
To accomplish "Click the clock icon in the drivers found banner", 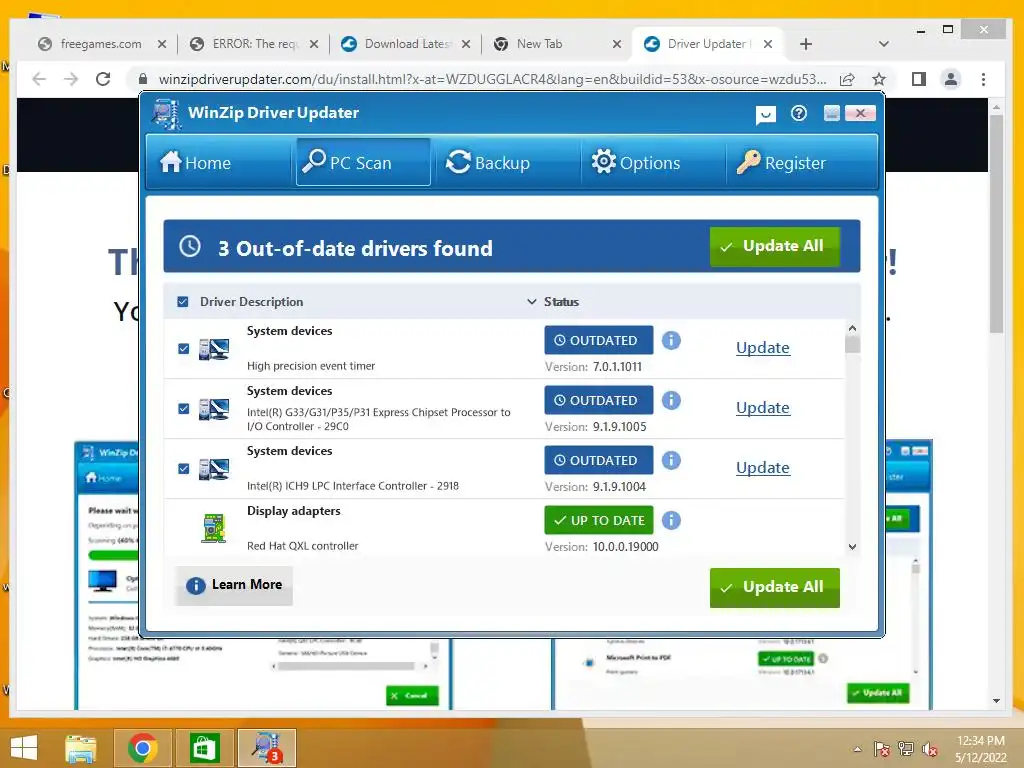I will click(x=190, y=246).
